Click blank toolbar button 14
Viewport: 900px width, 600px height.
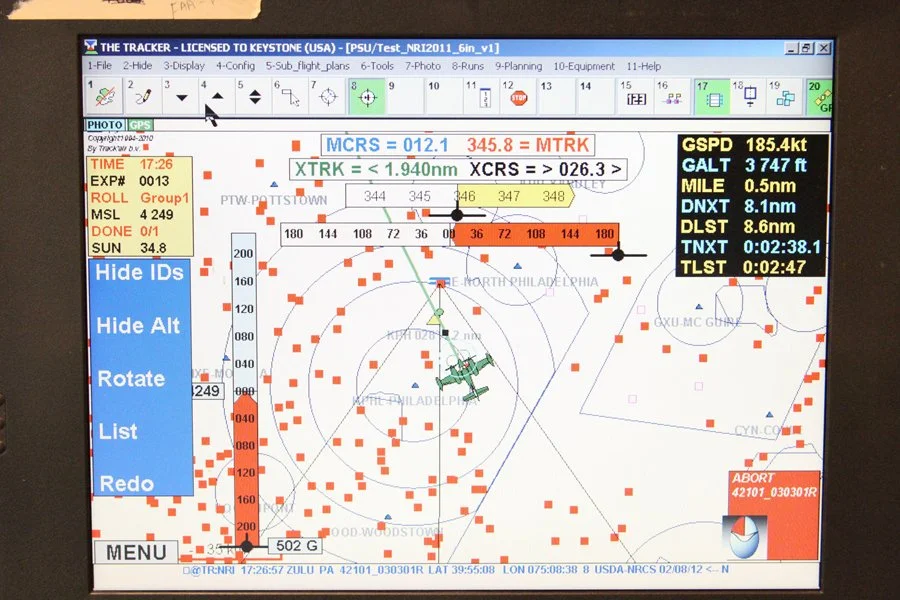coord(596,96)
